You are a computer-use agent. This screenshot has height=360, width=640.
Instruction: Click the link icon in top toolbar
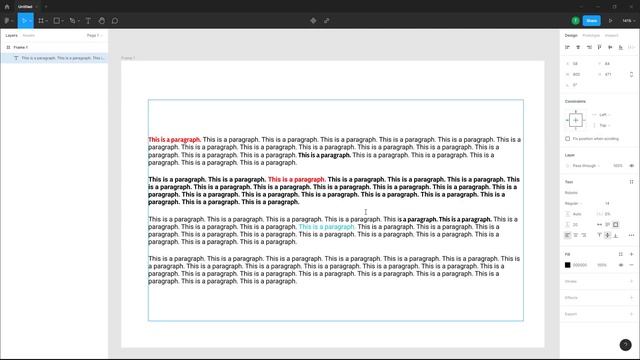point(327,21)
